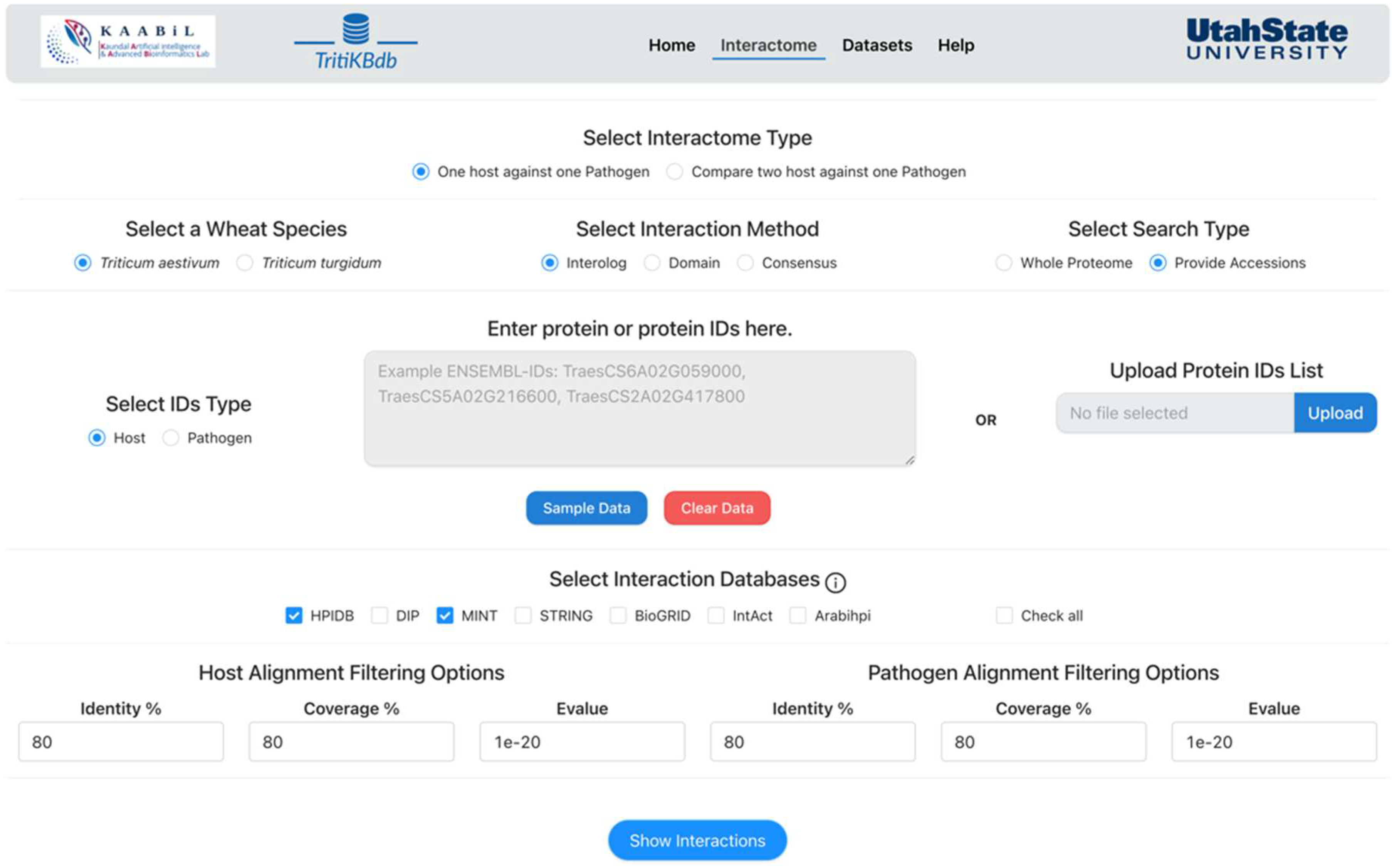Choose Triticum turgidum wheat species
The height and width of the screenshot is (868, 1392).
pos(245,263)
